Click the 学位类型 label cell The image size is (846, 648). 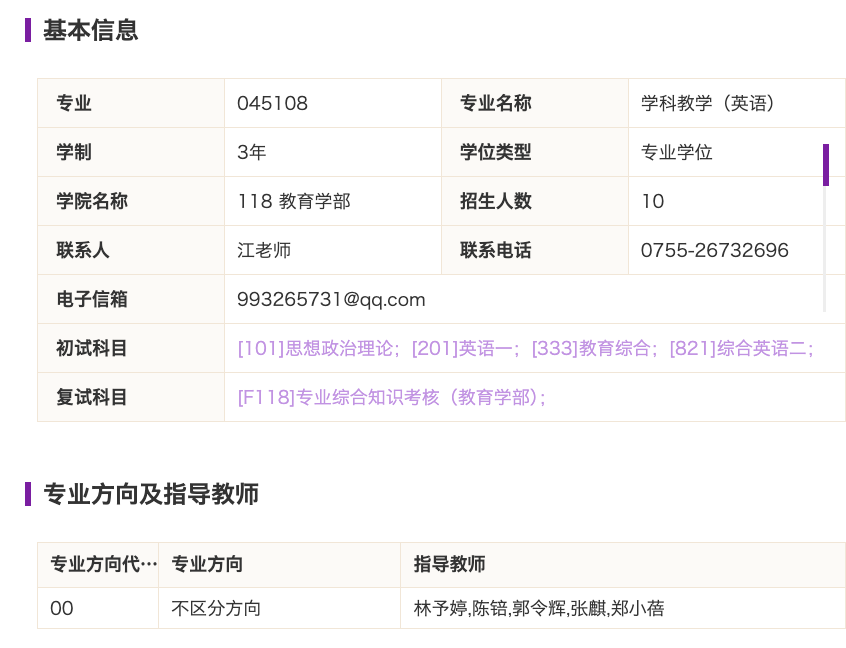coord(535,152)
